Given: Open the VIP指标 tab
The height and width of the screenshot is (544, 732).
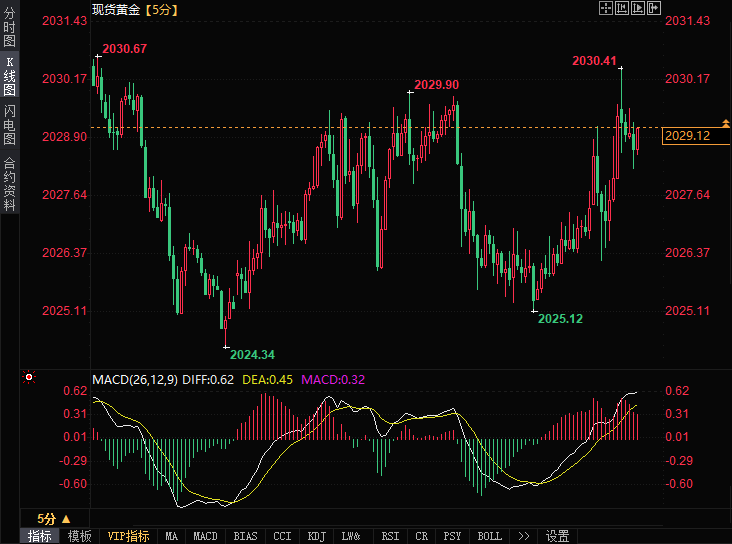Looking at the screenshot, I should (x=128, y=536).
